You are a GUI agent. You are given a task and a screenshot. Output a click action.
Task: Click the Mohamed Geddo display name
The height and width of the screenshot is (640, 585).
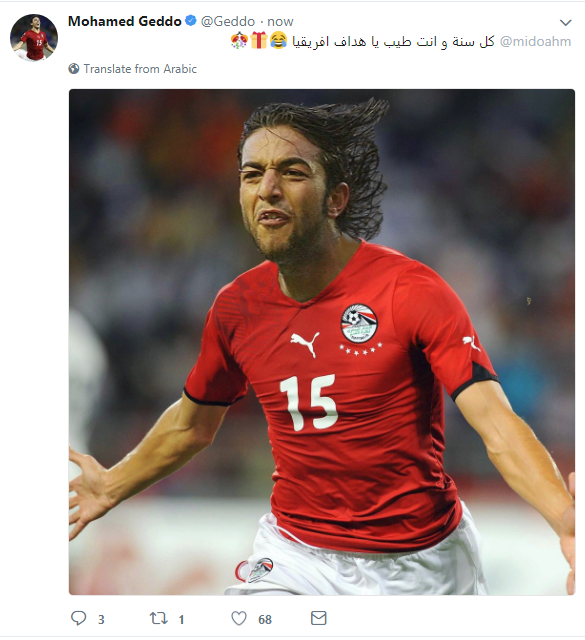pos(125,21)
